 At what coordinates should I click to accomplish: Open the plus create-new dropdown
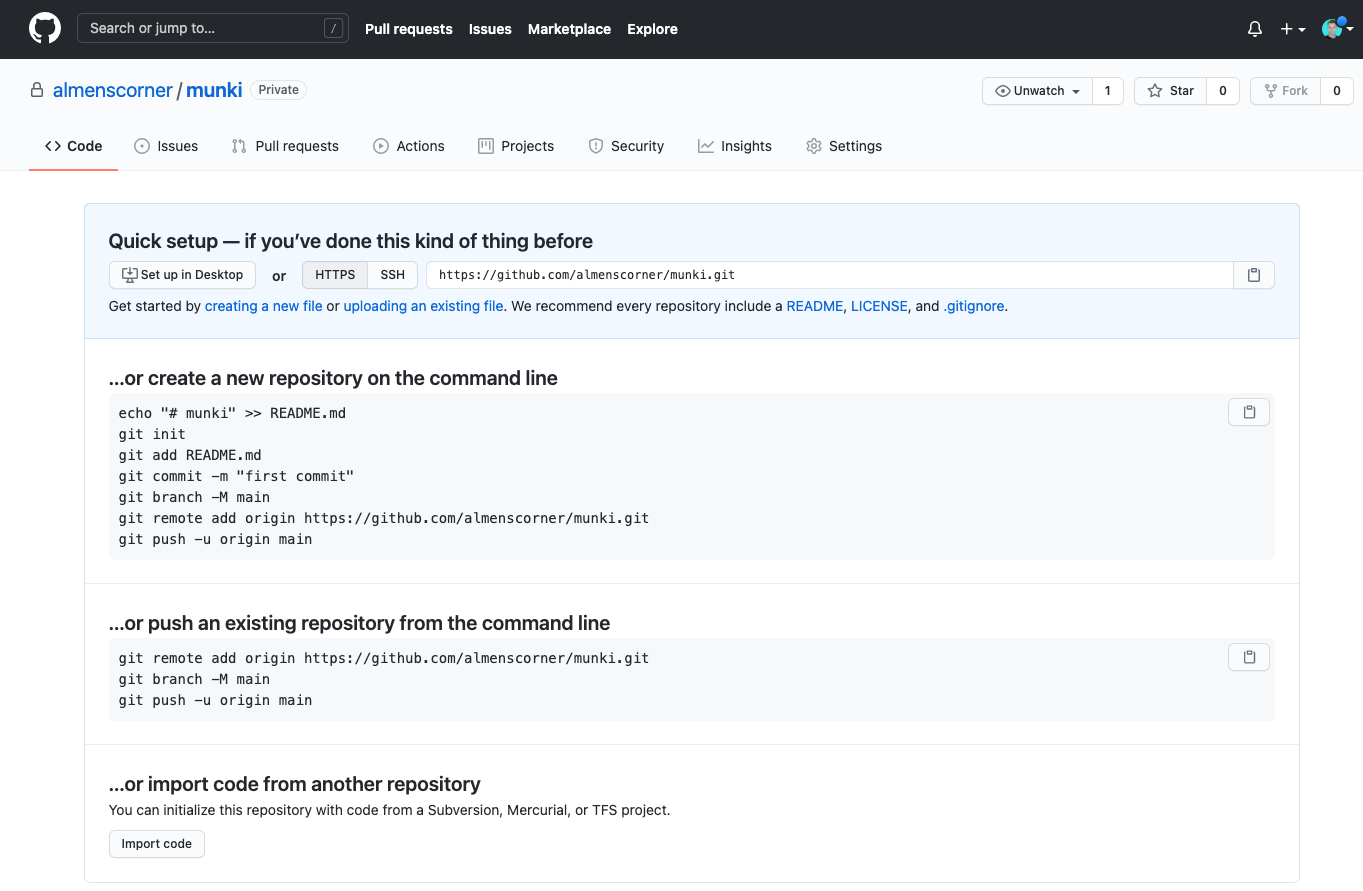point(1292,29)
